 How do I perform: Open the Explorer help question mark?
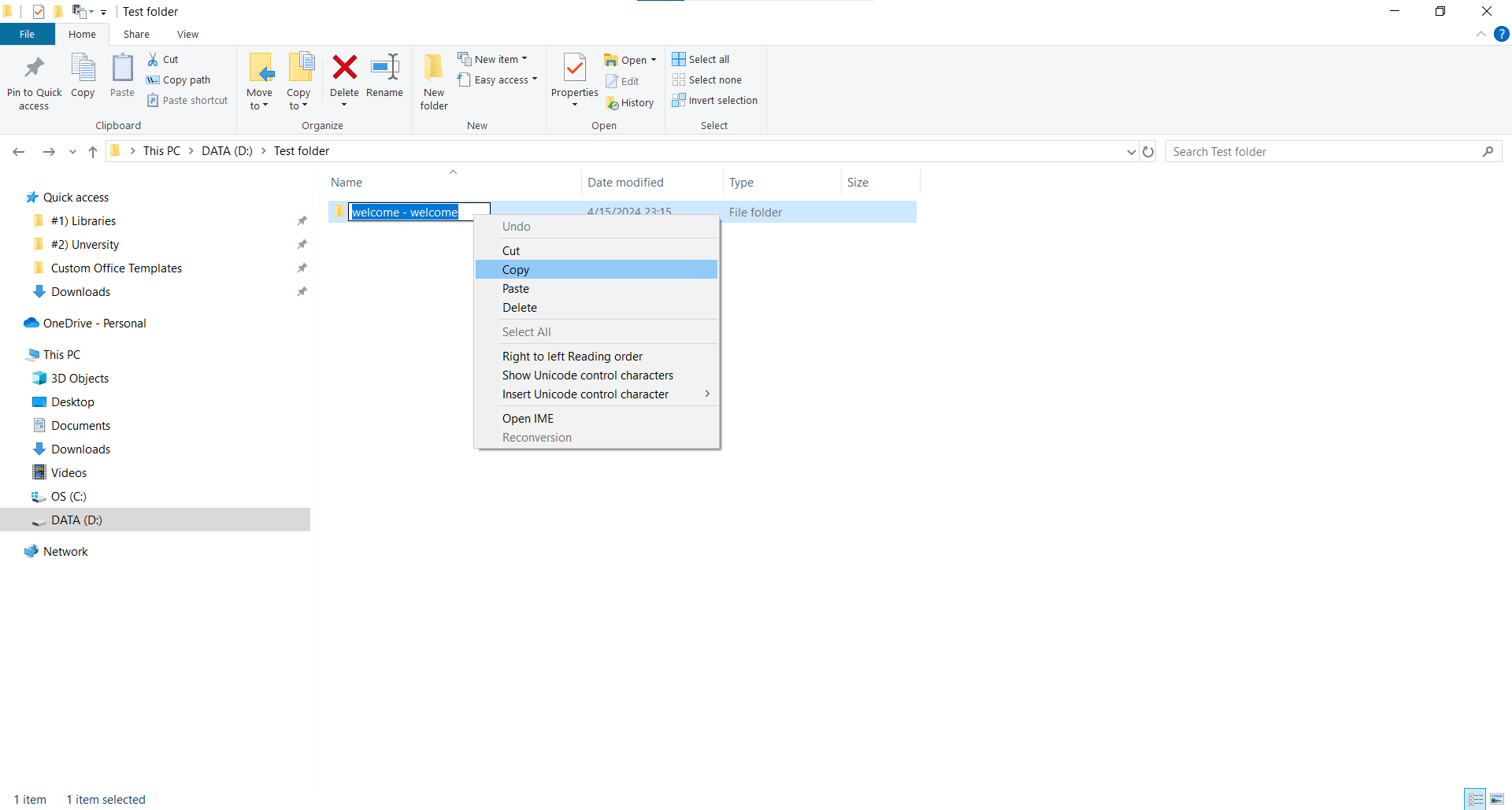click(x=1502, y=34)
